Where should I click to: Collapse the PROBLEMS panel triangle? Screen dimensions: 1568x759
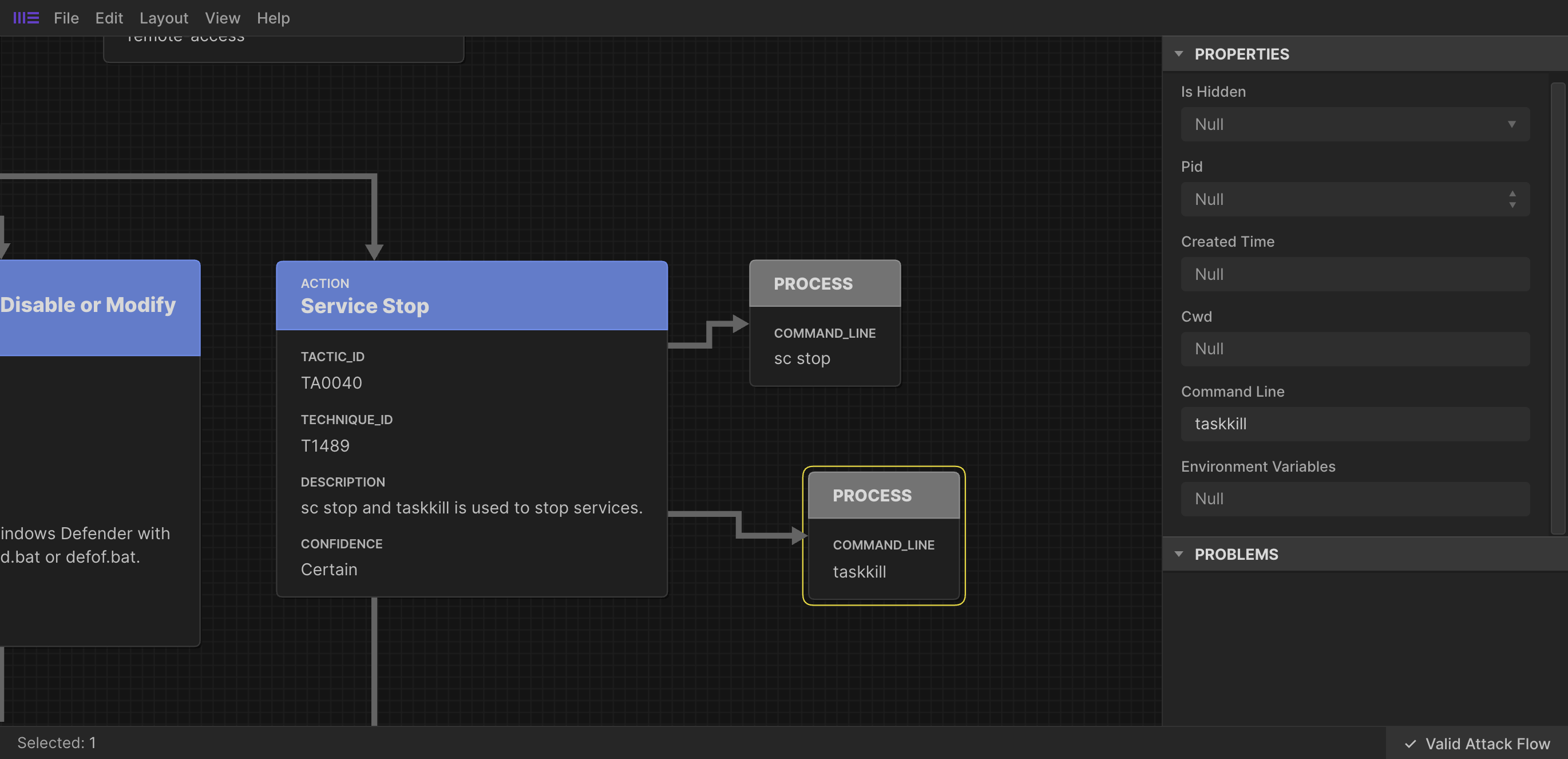click(x=1179, y=554)
